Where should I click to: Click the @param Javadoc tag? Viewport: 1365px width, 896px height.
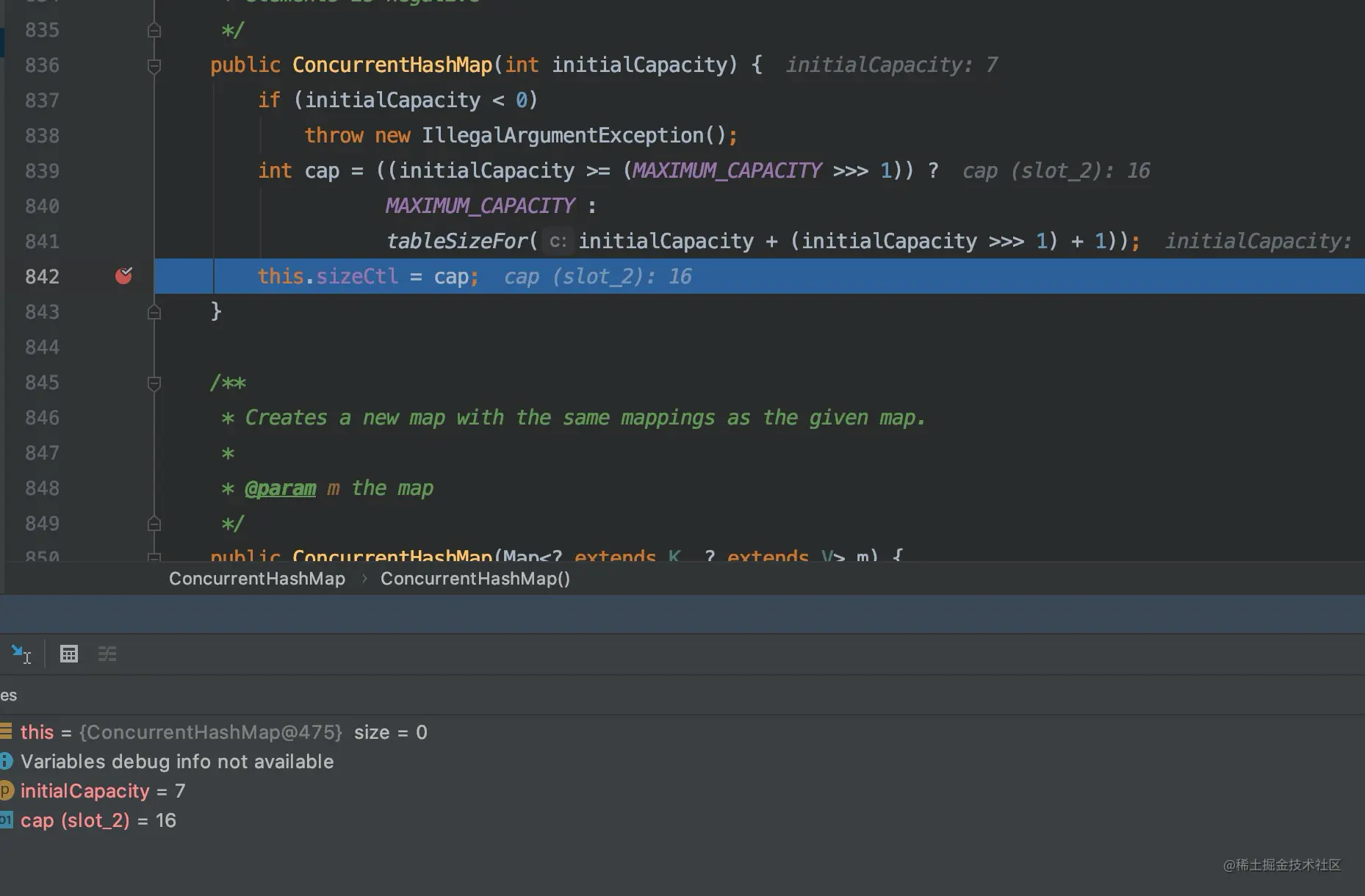(x=280, y=488)
